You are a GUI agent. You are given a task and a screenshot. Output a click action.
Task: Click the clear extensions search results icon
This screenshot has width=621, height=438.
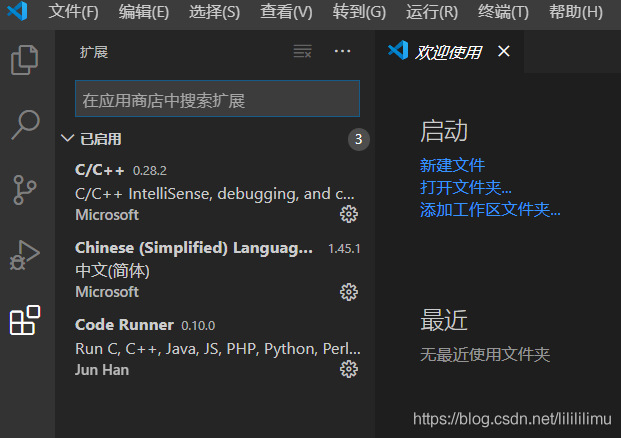[302, 52]
